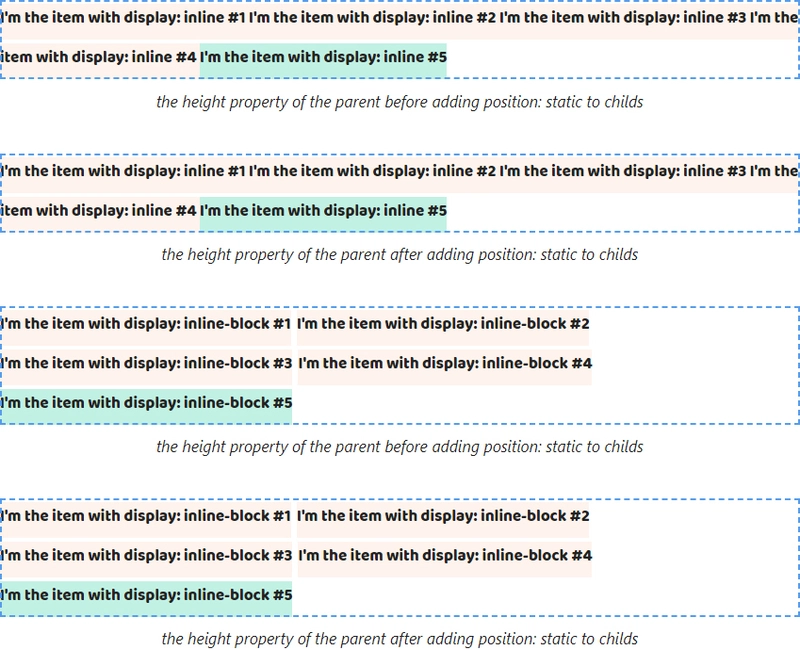
Task: Click inline #3 item in the 'before adding' box
Action: click(623, 18)
